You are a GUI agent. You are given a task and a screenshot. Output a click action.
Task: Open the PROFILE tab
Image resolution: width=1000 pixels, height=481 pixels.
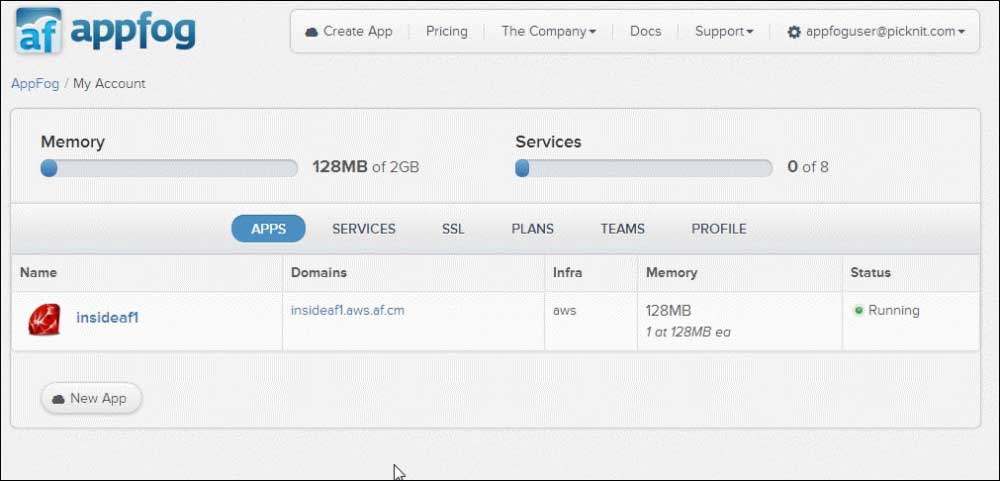[x=719, y=229]
